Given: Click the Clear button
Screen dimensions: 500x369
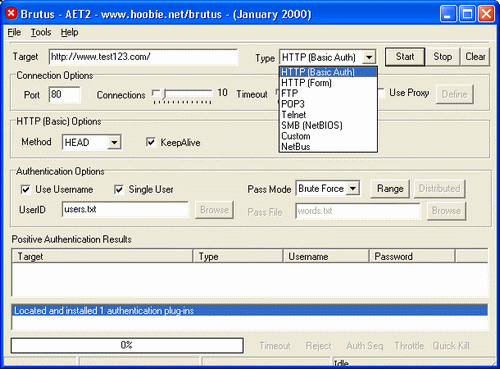Looking at the screenshot, I should click(475, 57).
